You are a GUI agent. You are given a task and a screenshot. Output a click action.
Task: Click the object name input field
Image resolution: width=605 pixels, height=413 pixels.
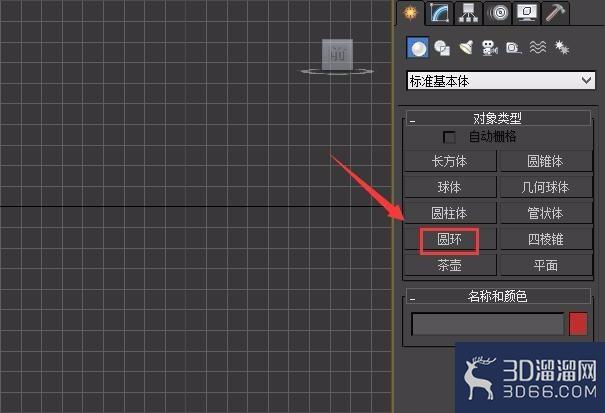pos(488,324)
